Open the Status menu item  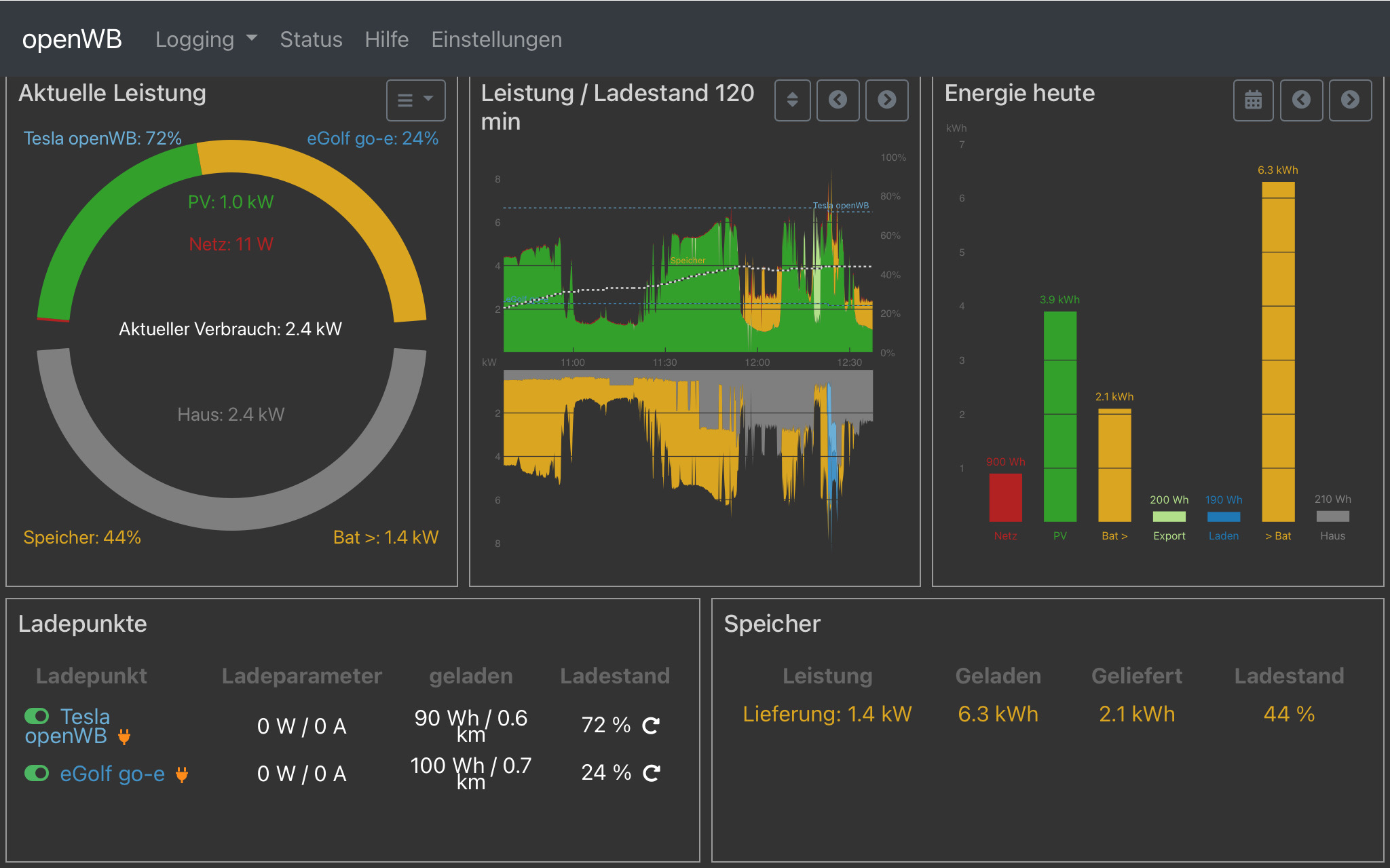311,39
